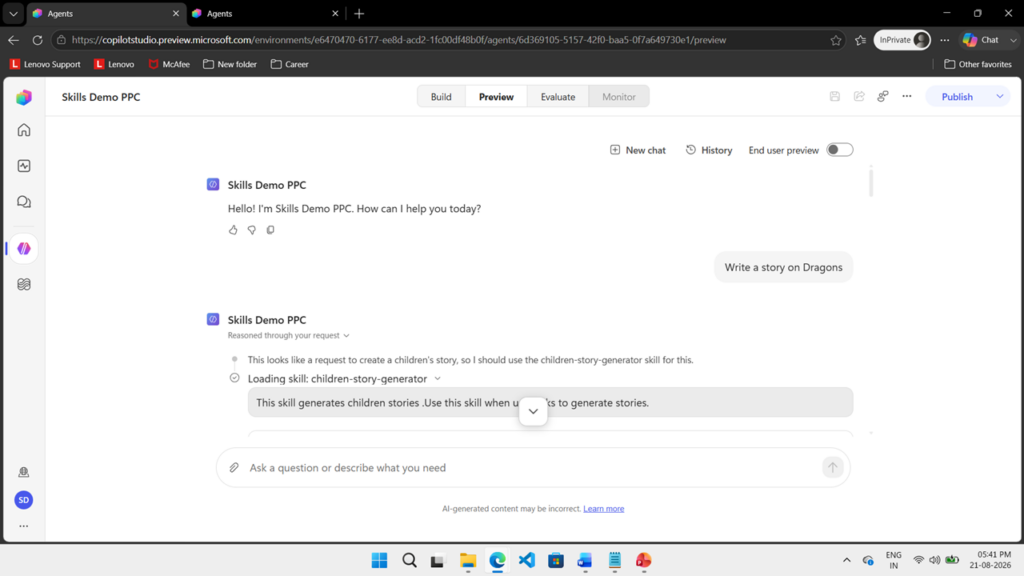This screenshot has width=1024, height=576.
Task: Open McAfee bookmark
Action: point(169,64)
